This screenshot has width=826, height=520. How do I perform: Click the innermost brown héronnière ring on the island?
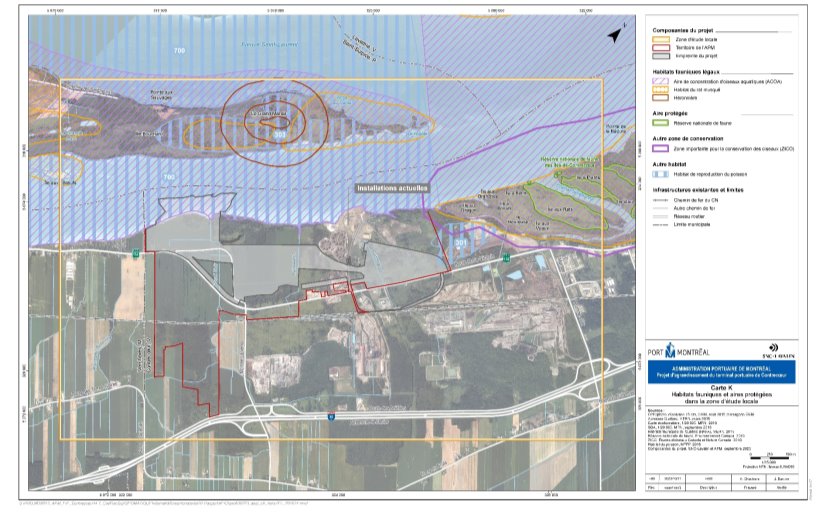tap(274, 123)
